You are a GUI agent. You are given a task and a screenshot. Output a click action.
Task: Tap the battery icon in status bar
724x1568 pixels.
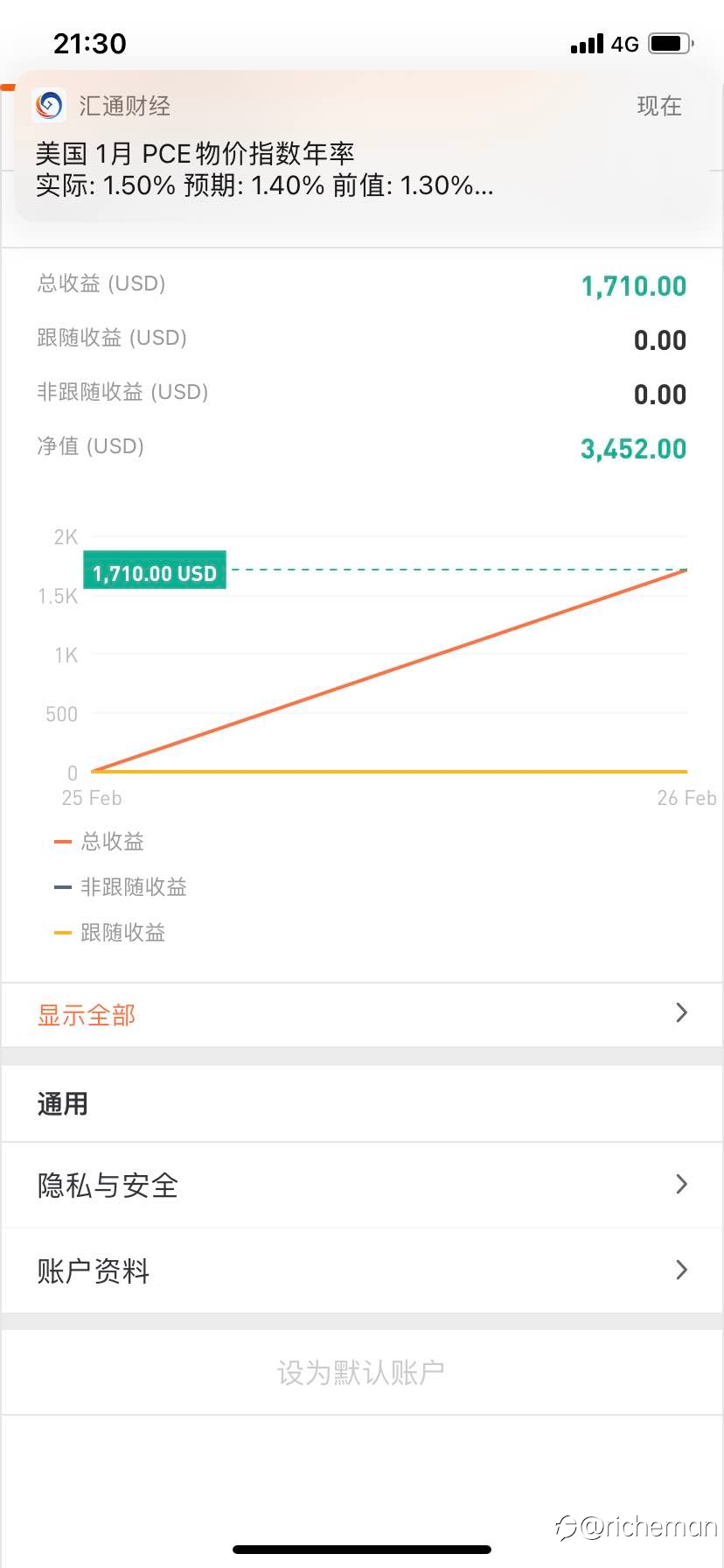click(x=672, y=43)
